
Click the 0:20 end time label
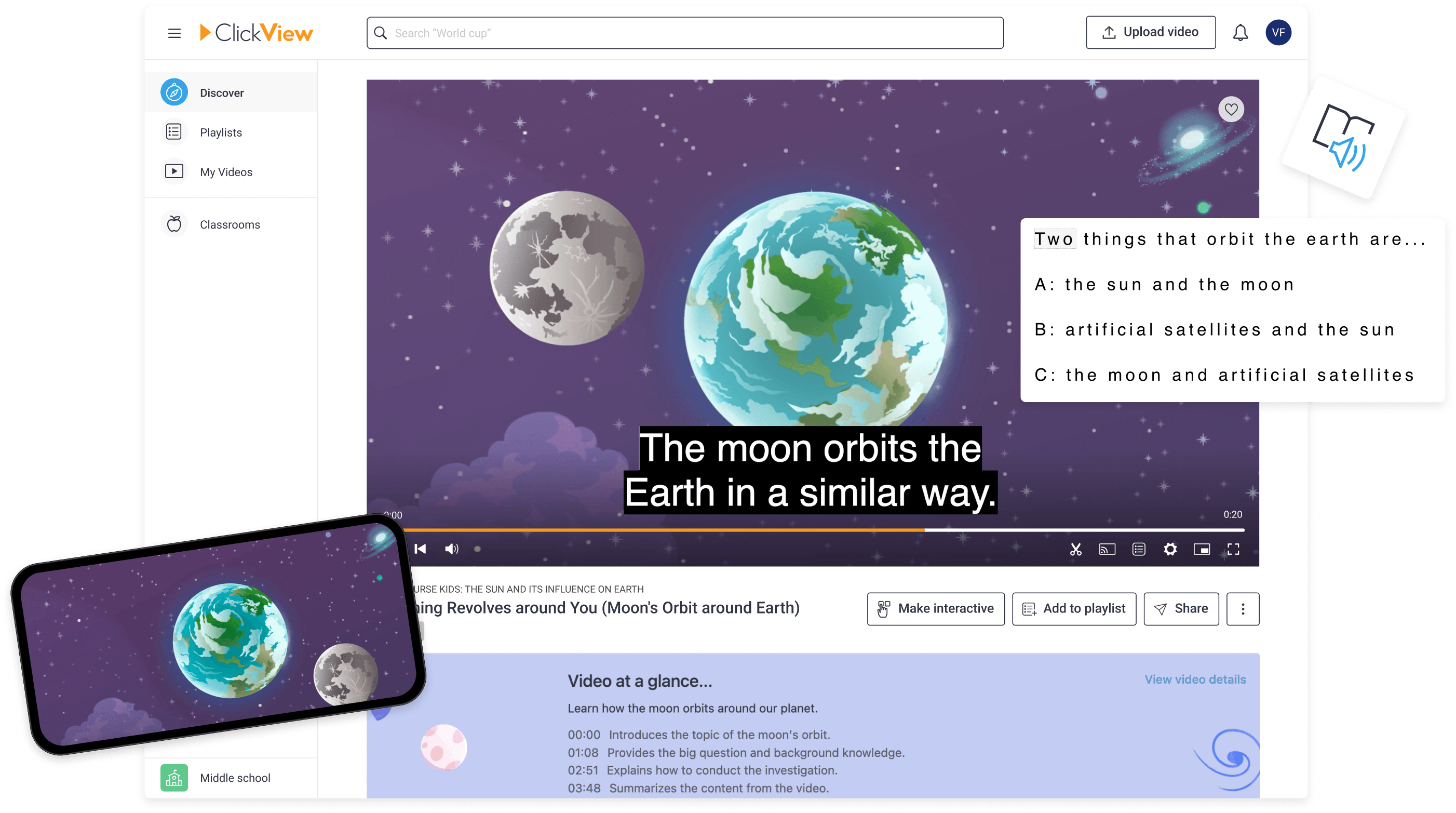coord(1233,514)
